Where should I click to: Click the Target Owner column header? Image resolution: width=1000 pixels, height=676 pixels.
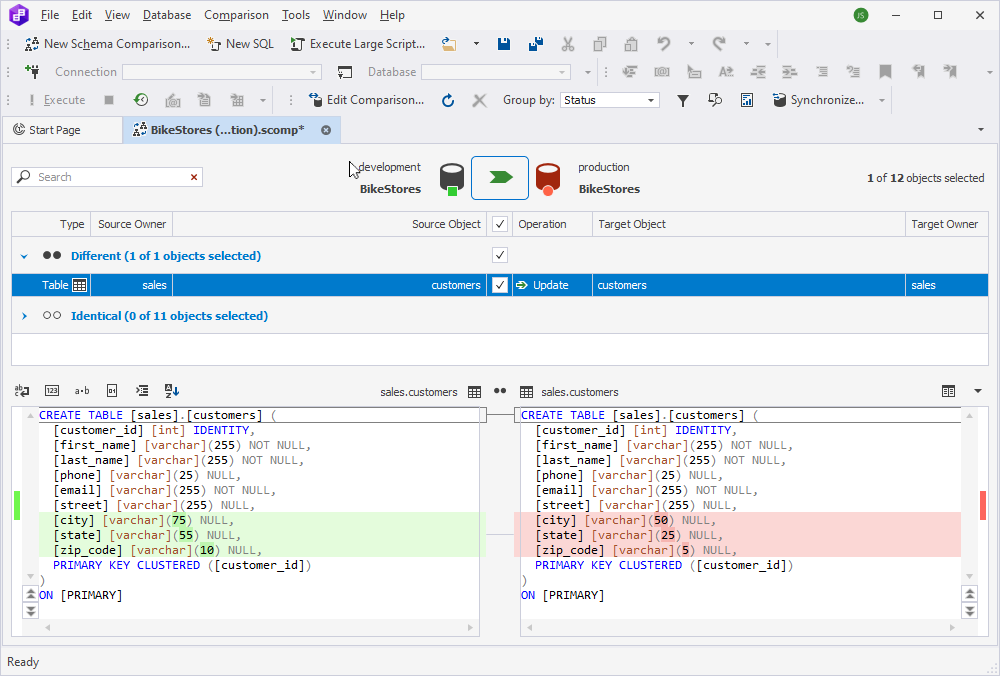coord(946,224)
